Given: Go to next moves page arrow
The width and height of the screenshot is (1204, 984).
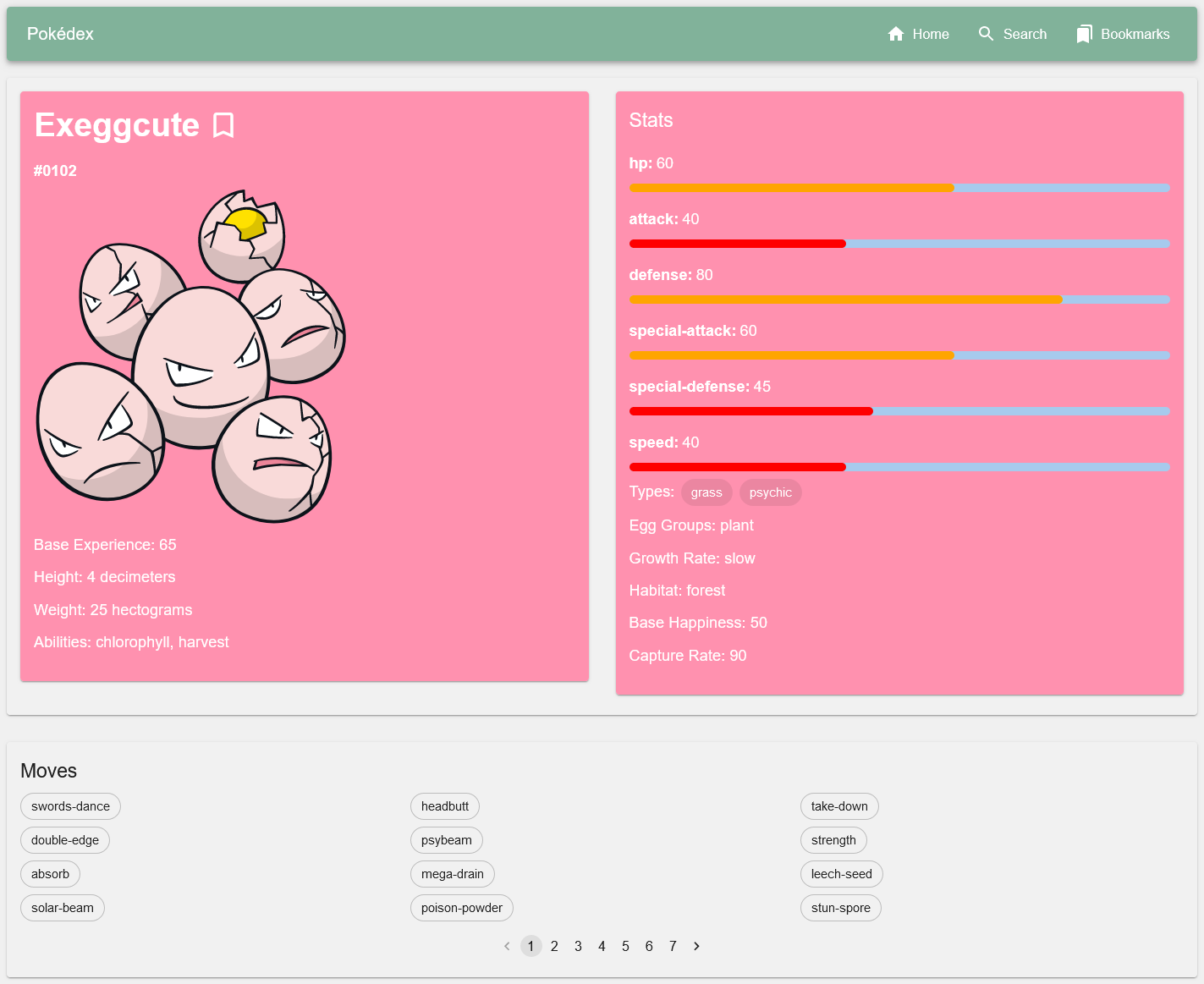Looking at the screenshot, I should 696,946.
